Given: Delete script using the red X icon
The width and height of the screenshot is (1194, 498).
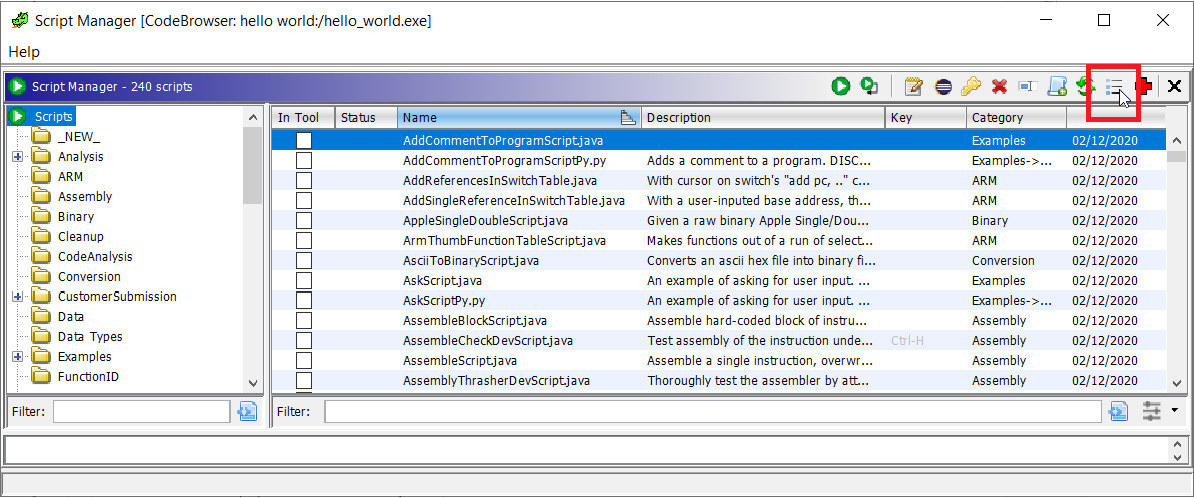Looking at the screenshot, I should [x=999, y=86].
